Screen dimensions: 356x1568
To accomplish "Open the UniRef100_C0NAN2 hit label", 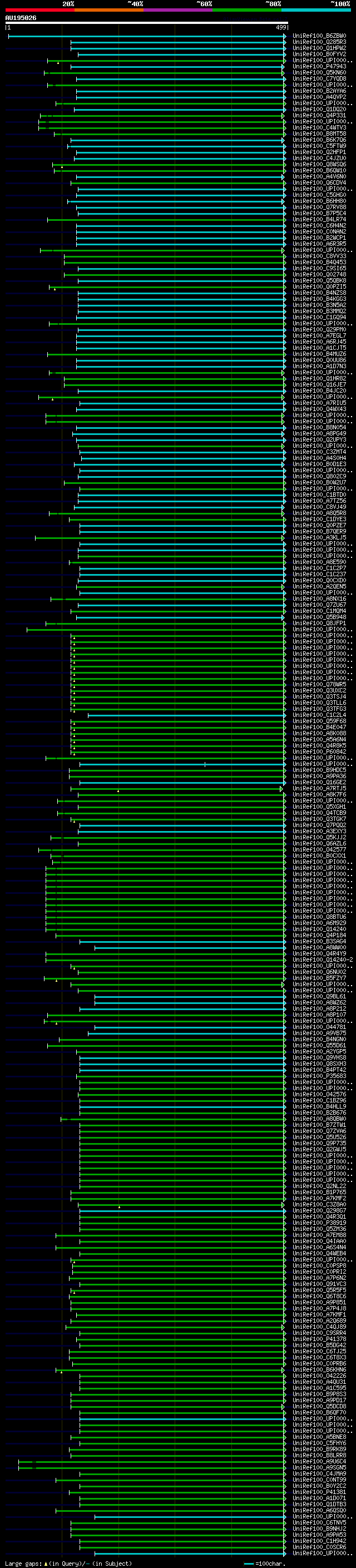I will [319, 232].
